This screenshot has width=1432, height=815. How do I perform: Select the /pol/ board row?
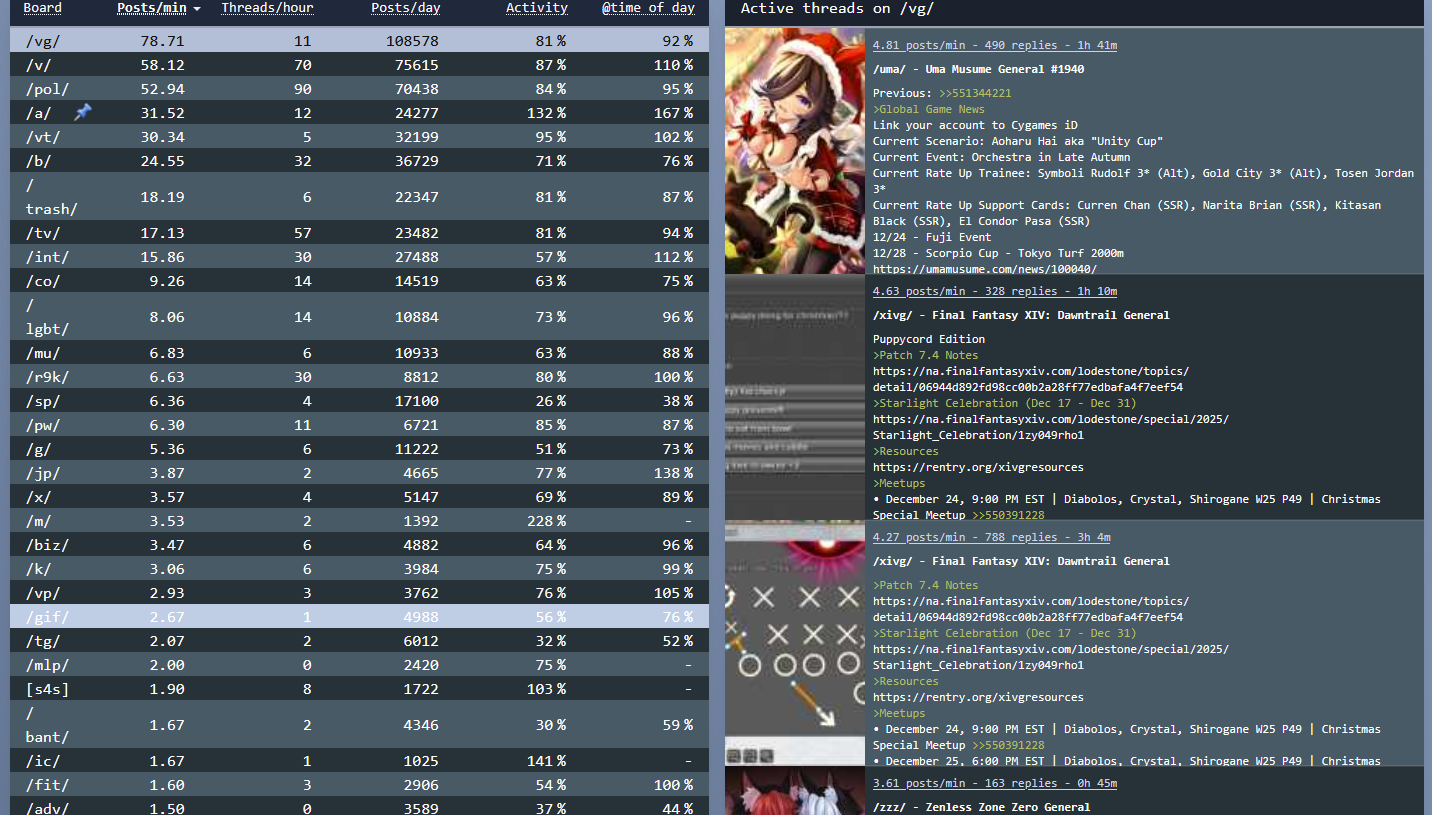click(x=360, y=89)
